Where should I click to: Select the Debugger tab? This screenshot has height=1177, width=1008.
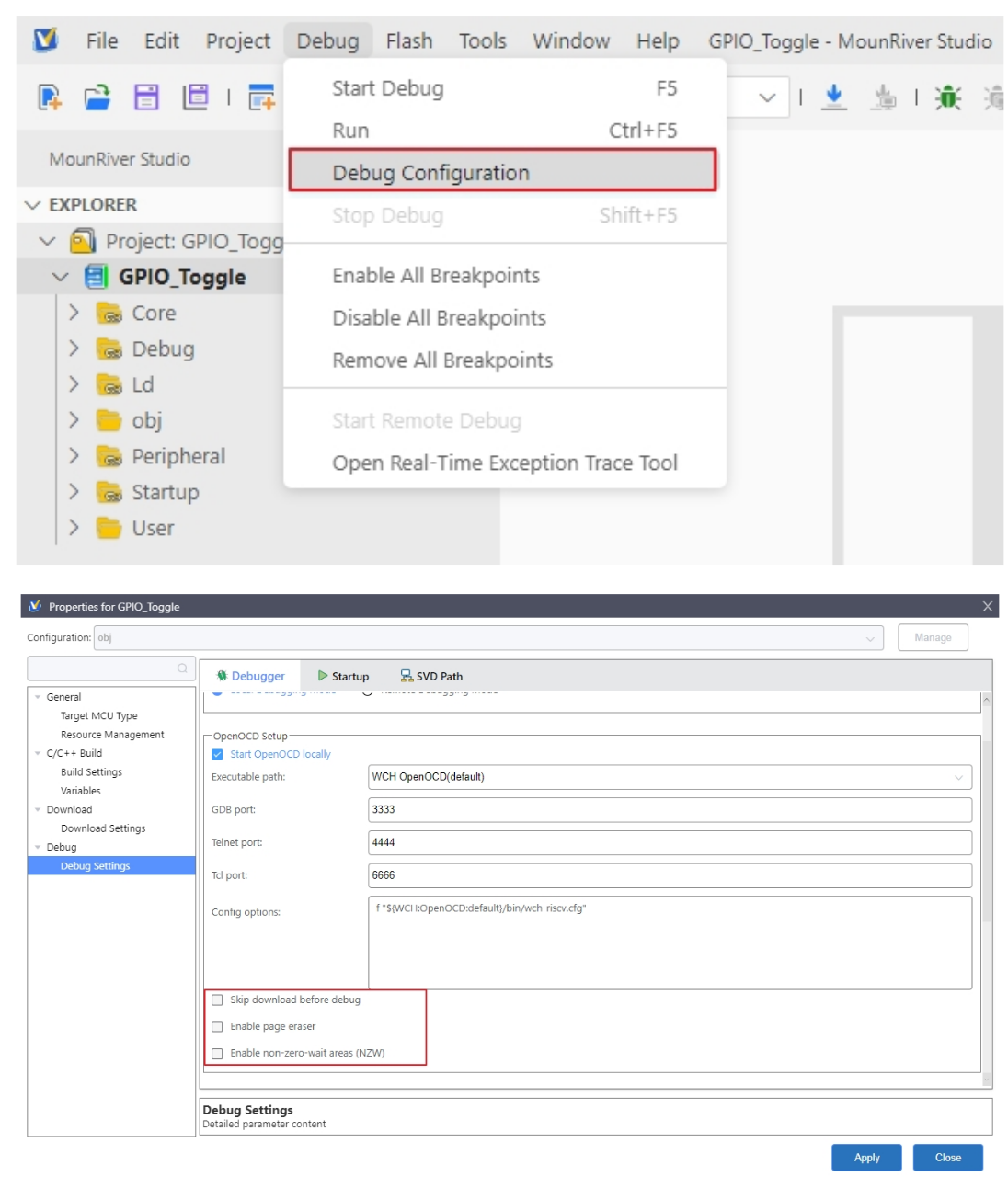pos(250,676)
